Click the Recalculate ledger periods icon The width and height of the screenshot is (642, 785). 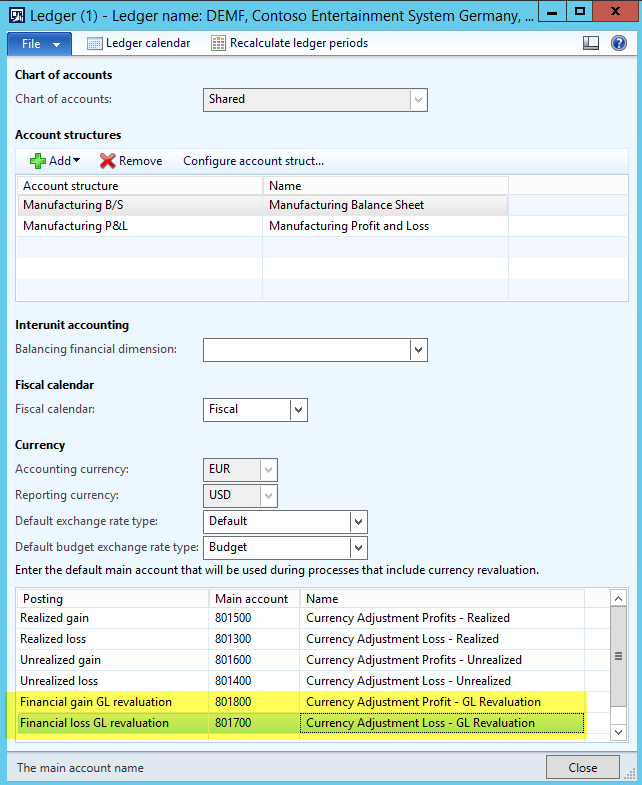218,44
